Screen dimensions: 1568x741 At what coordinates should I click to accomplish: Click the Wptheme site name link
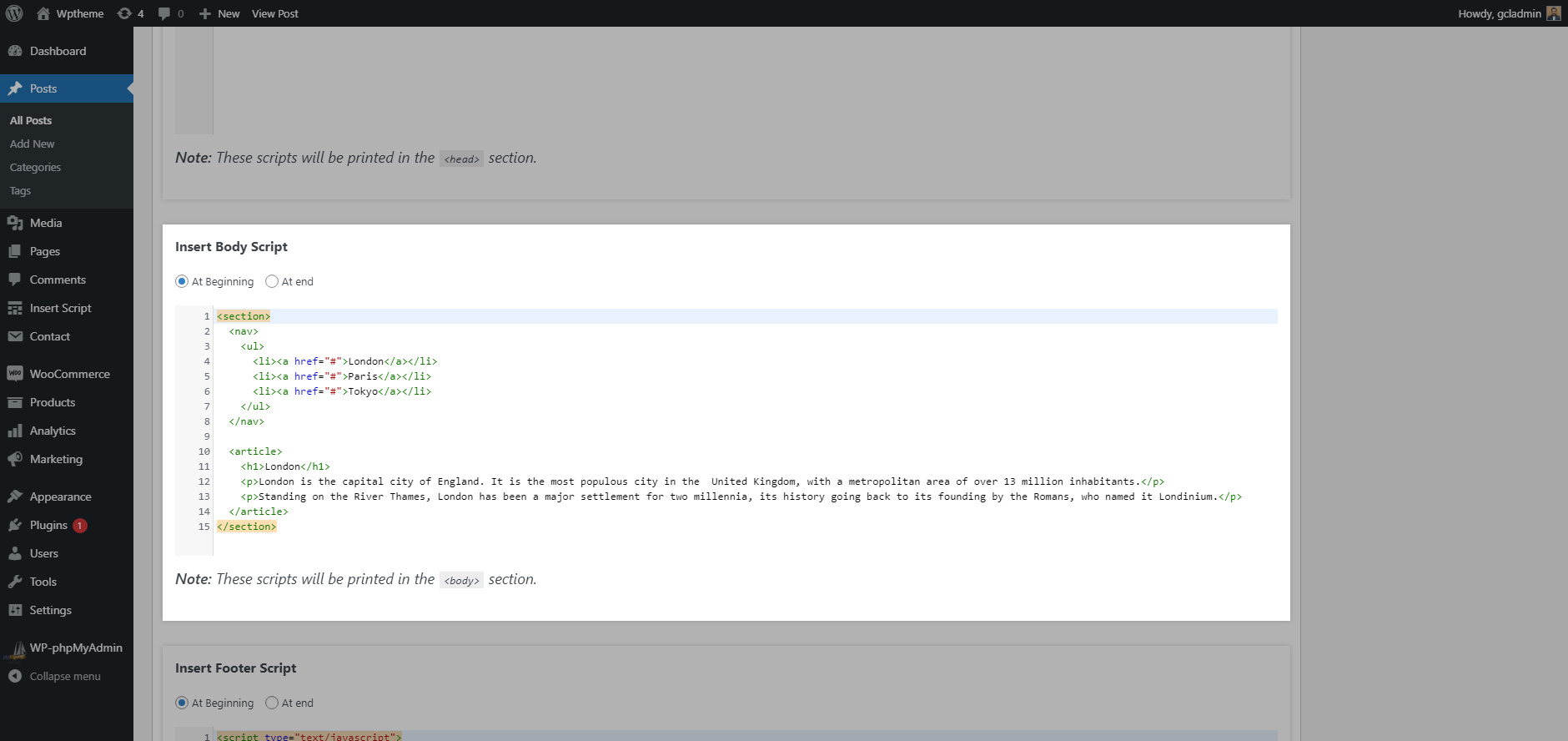[x=80, y=13]
